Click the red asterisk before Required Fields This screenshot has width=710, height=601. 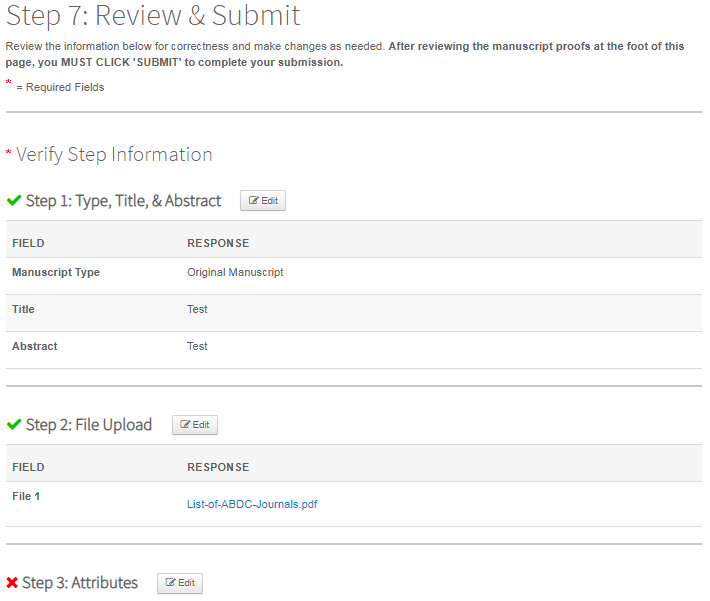point(9,85)
